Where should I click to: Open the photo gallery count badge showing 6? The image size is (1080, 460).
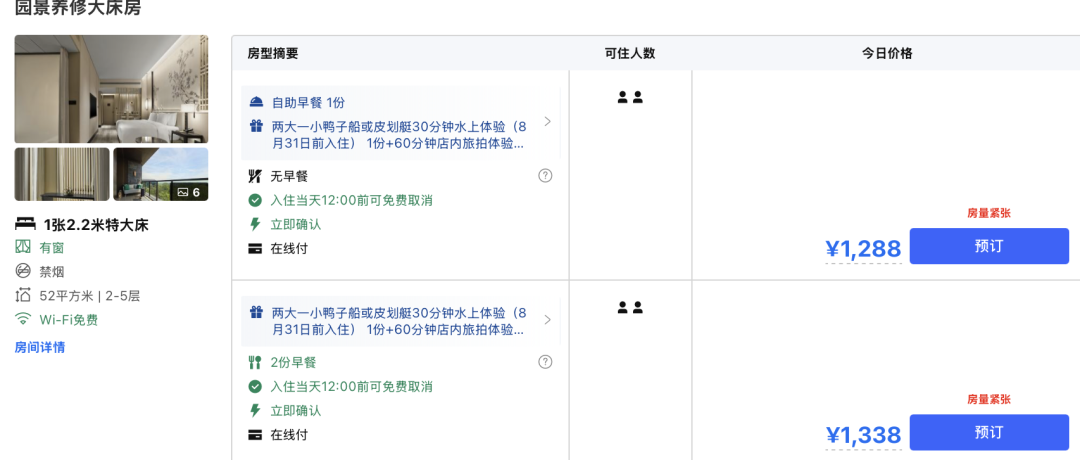[x=189, y=191]
